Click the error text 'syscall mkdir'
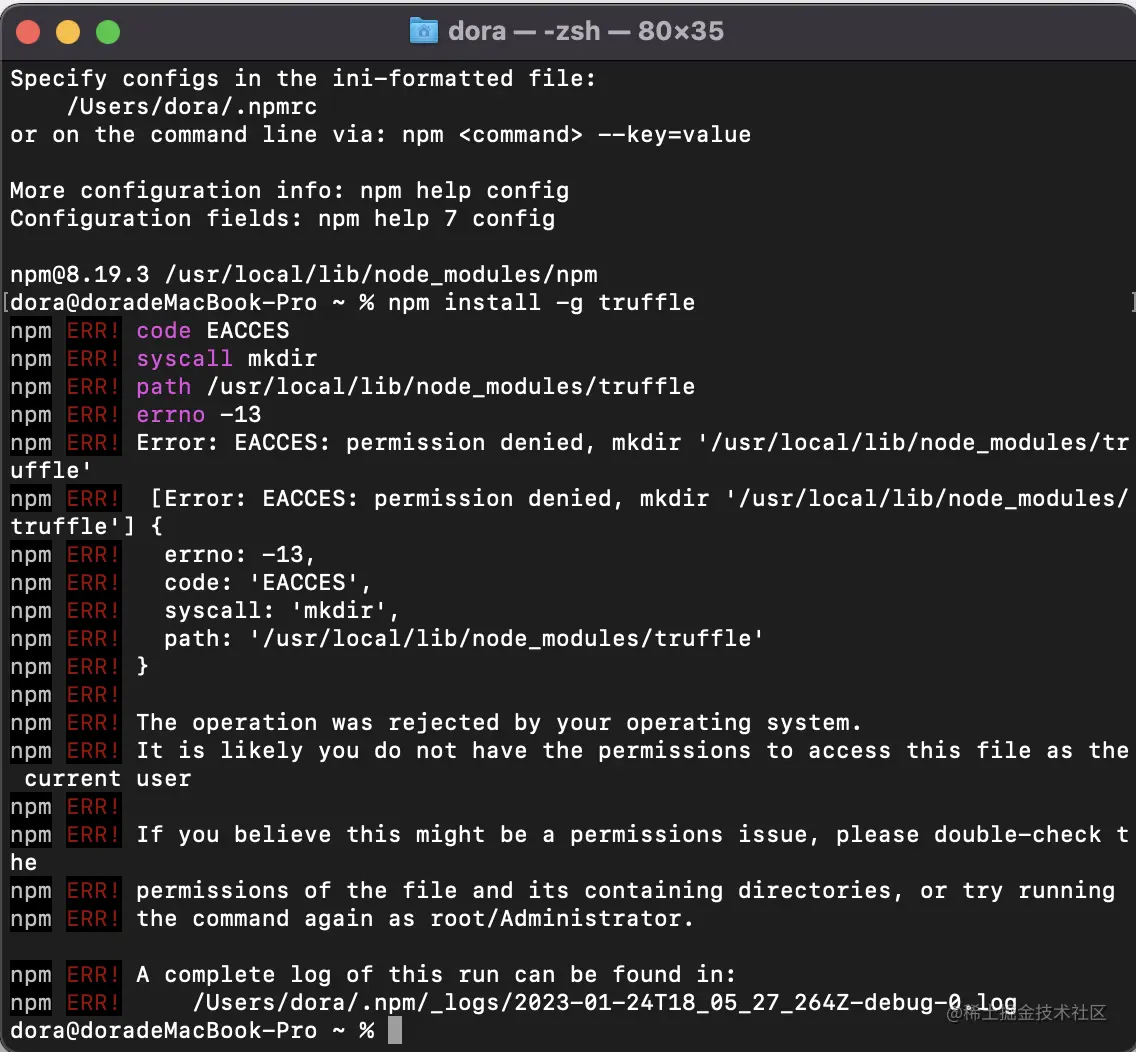Viewport: 1136px width, 1052px height. point(227,359)
